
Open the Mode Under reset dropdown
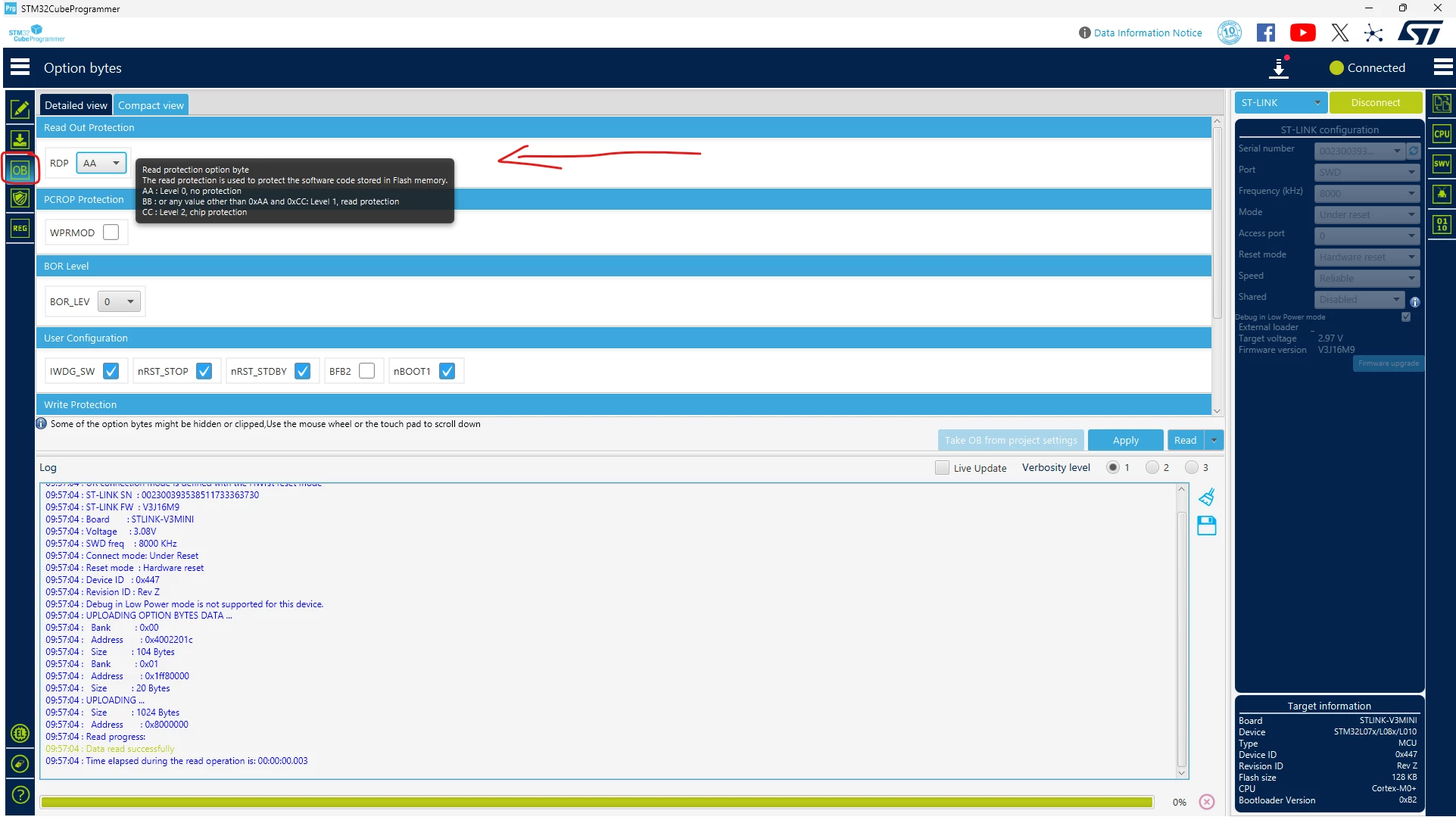point(1367,214)
